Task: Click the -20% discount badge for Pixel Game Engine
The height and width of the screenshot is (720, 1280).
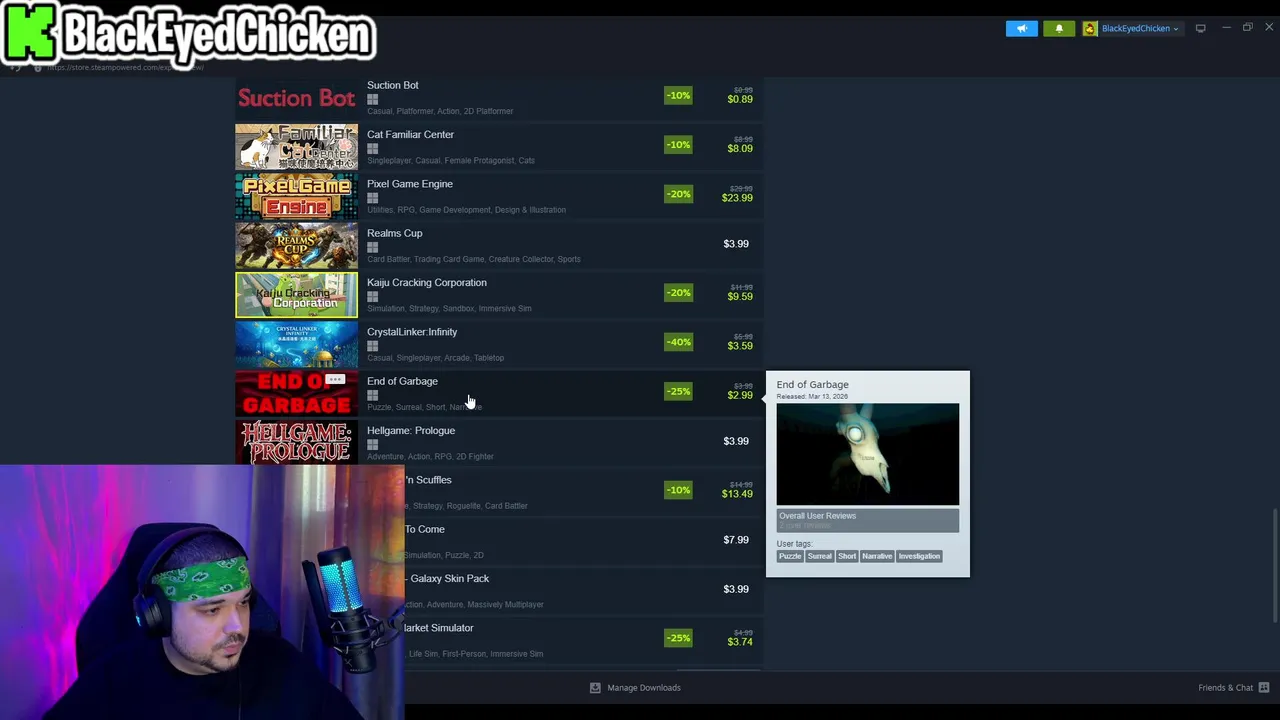Action: coord(678,194)
